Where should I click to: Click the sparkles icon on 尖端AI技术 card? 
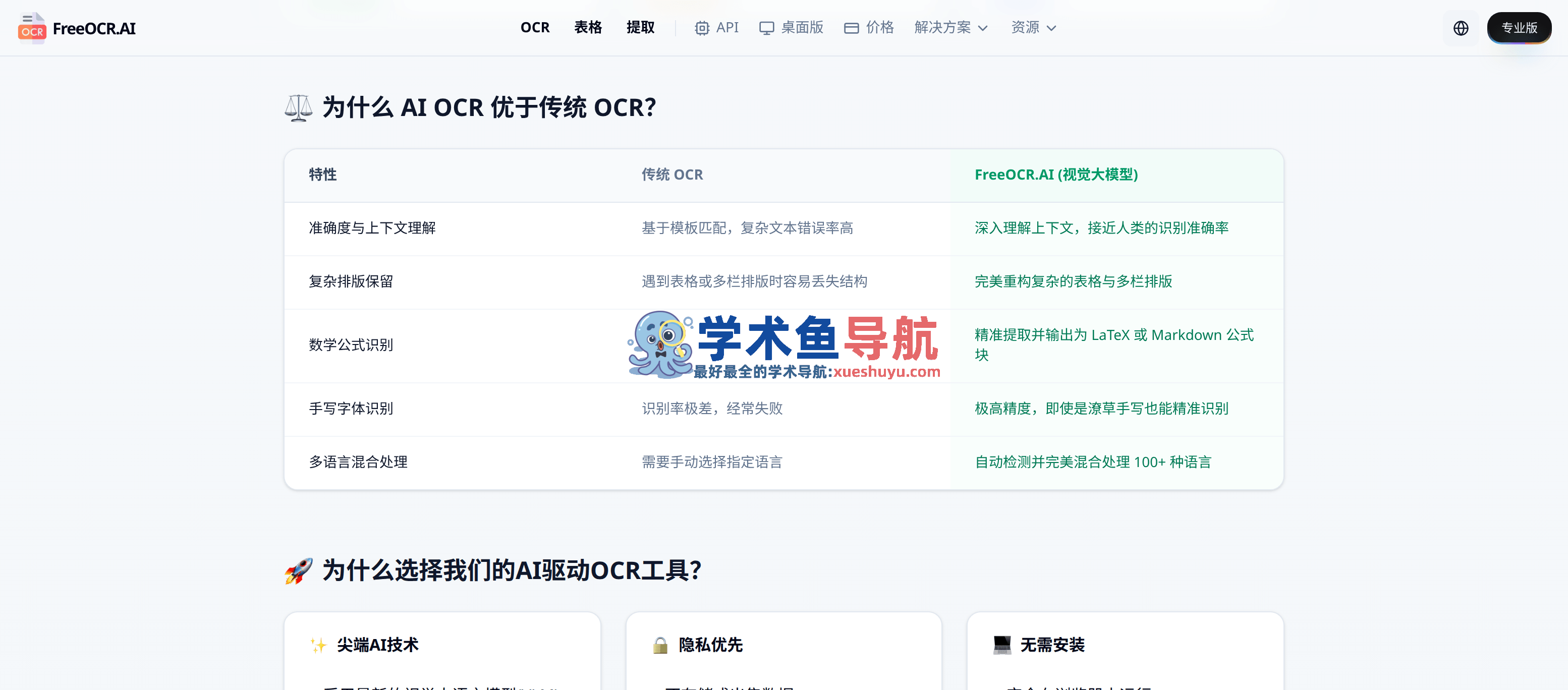point(318,645)
